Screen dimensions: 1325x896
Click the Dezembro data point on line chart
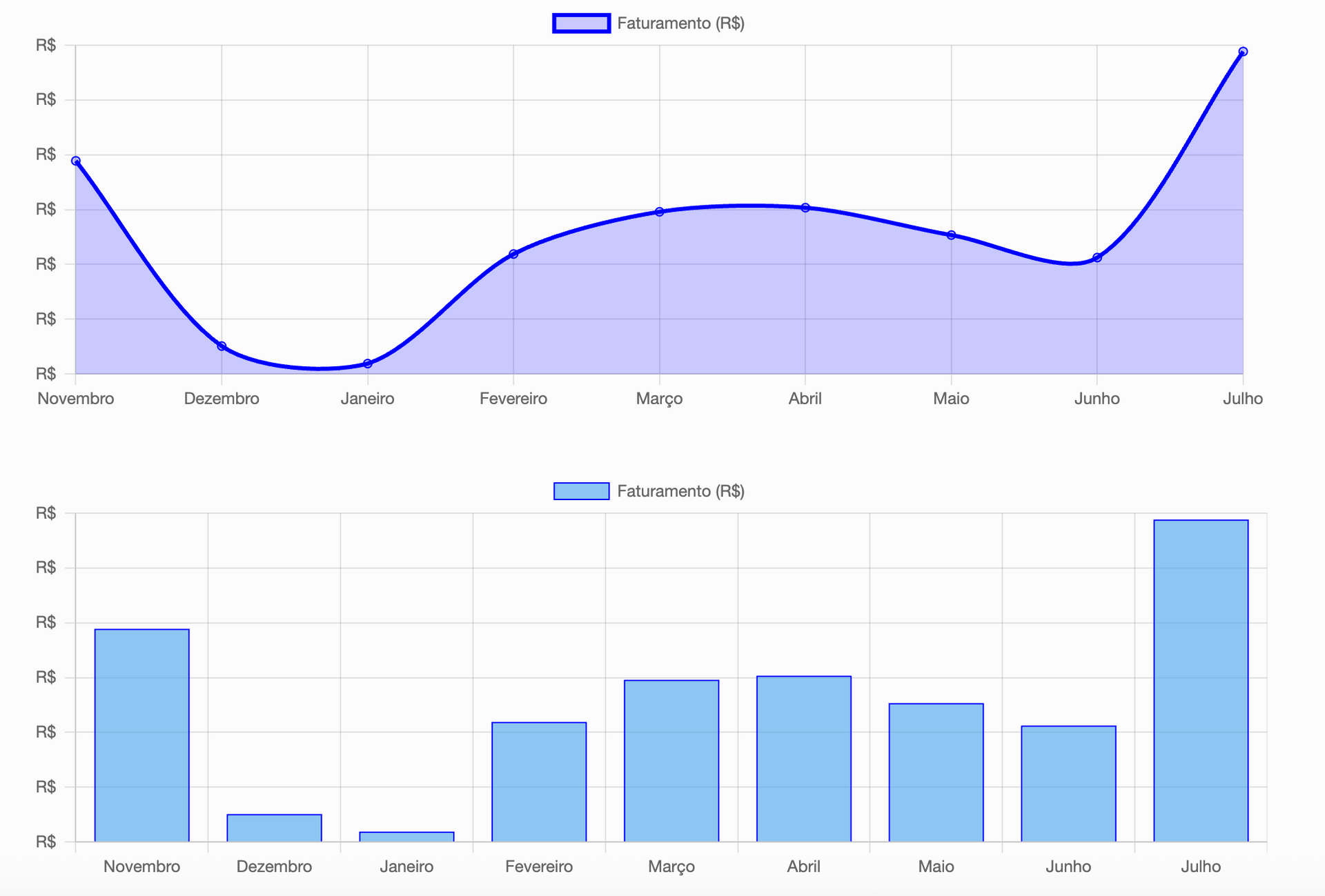[x=222, y=346]
